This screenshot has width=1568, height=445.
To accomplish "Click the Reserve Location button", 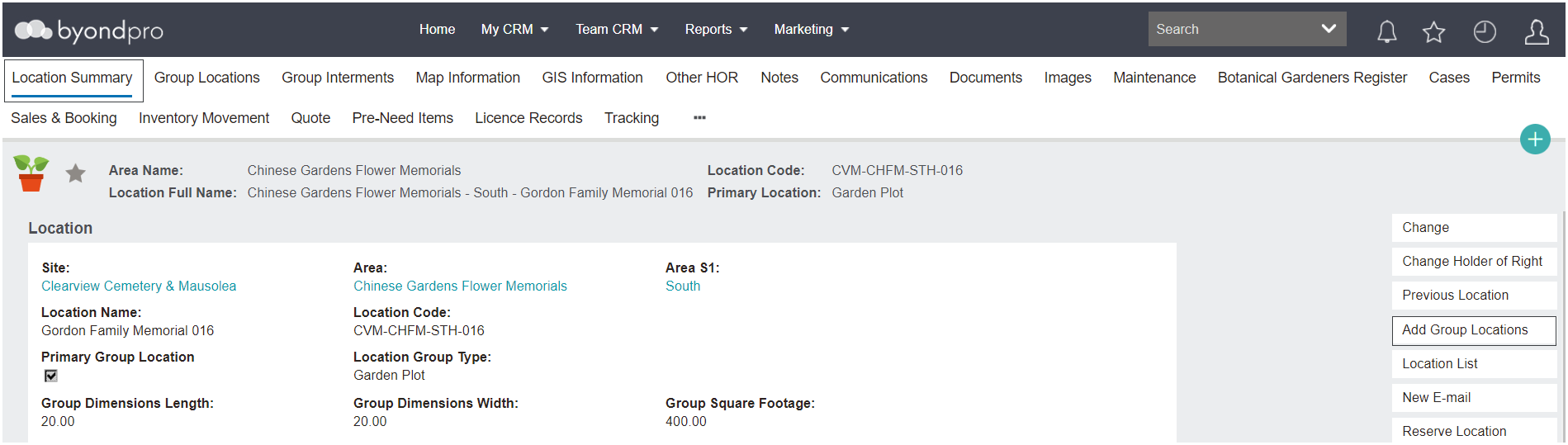I will 1474,431.
